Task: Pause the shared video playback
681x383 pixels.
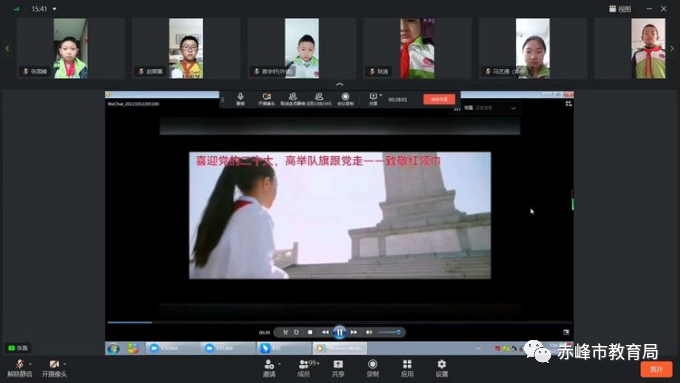Action: 340,332
